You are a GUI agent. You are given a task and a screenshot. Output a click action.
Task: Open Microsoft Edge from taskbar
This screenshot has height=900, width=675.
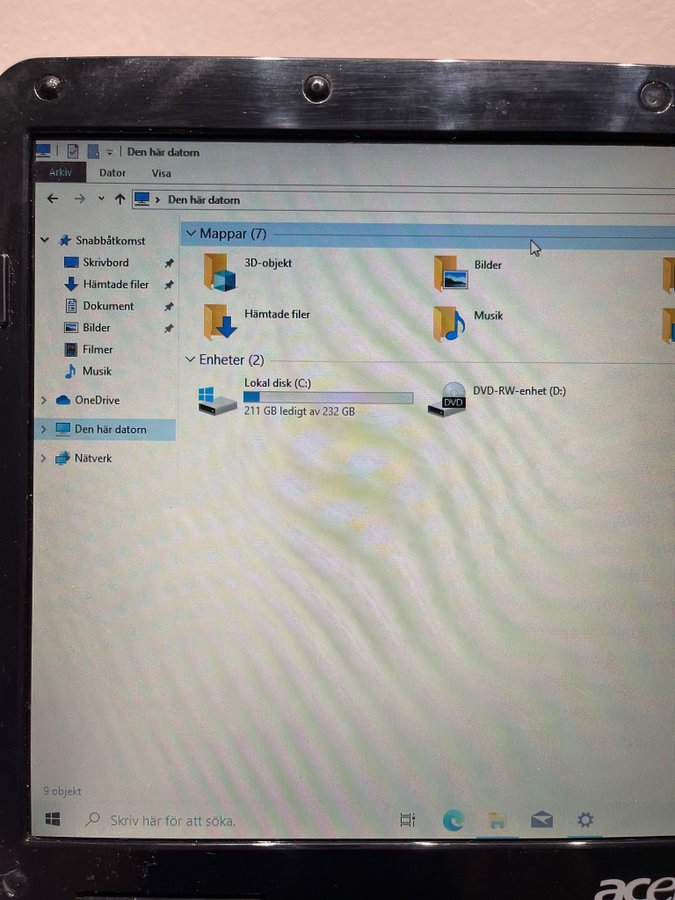(453, 820)
